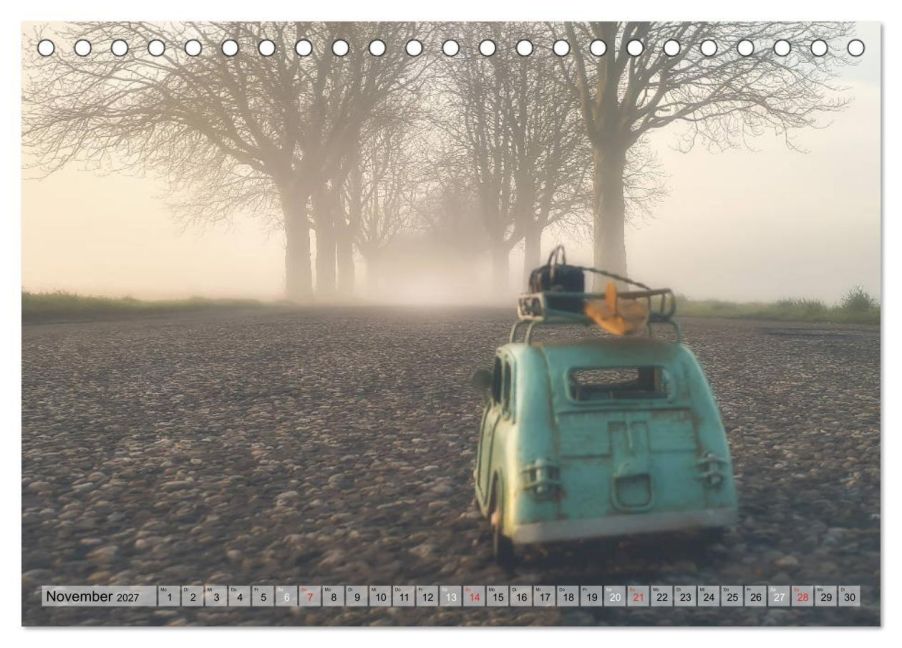Select Saturday the 6th cell

[x=286, y=596]
